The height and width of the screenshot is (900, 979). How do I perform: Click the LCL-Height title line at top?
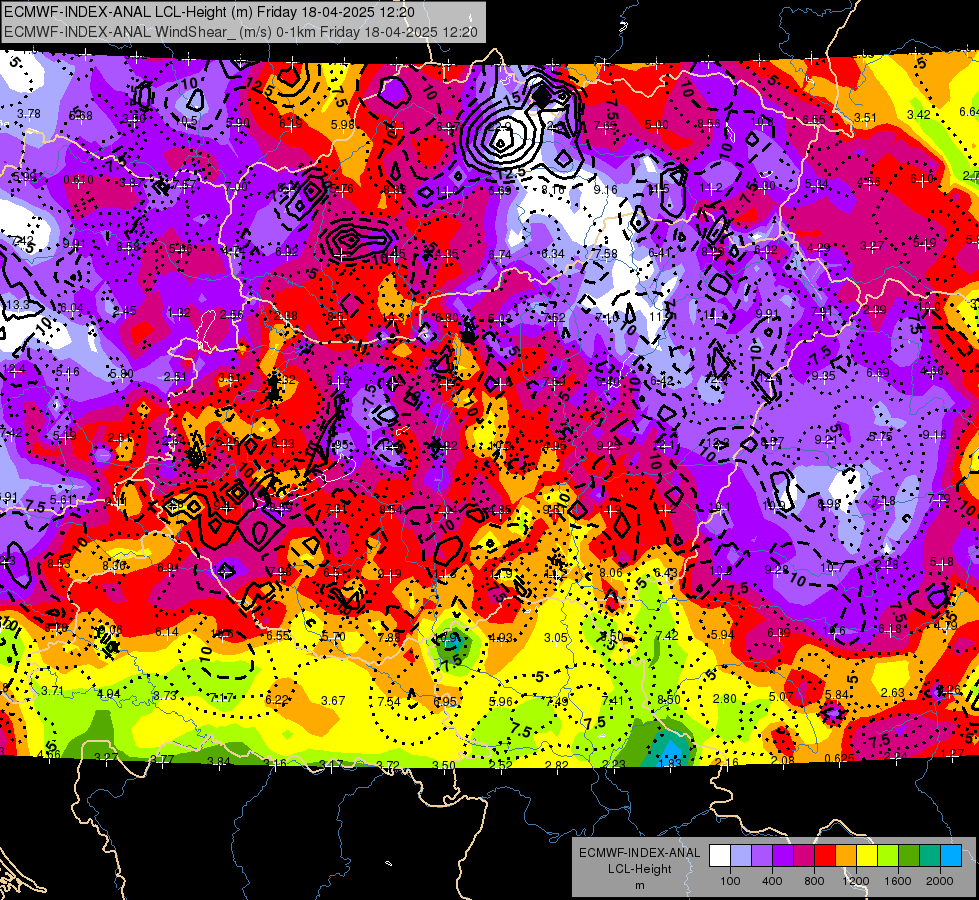tap(209, 12)
